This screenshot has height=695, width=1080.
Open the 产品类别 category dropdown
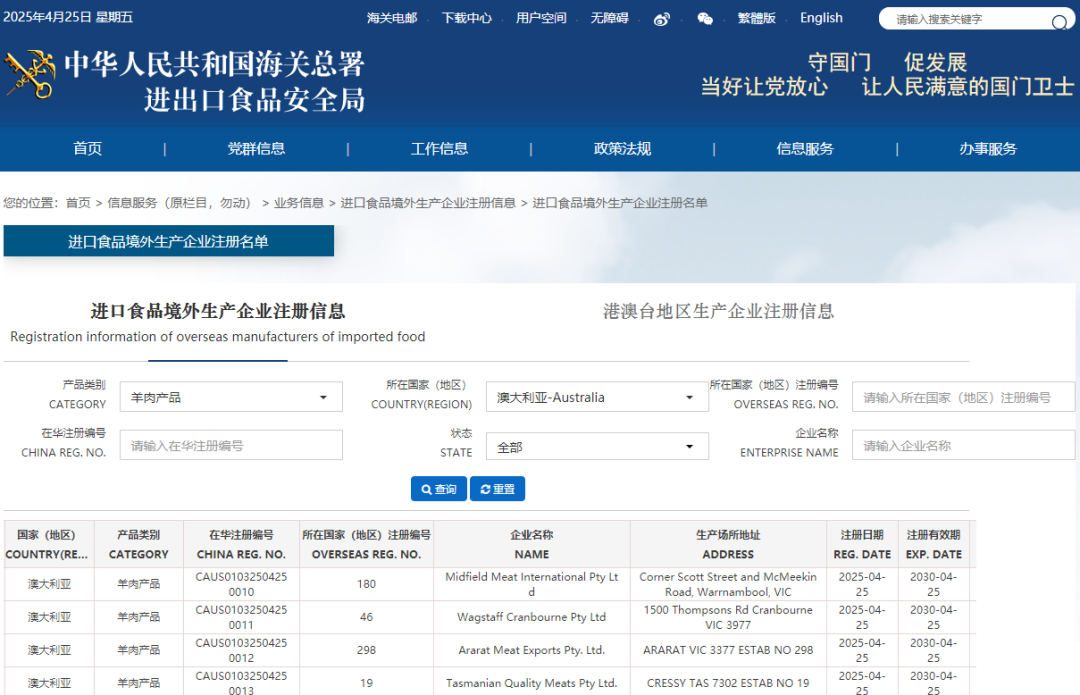tap(236, 397)
